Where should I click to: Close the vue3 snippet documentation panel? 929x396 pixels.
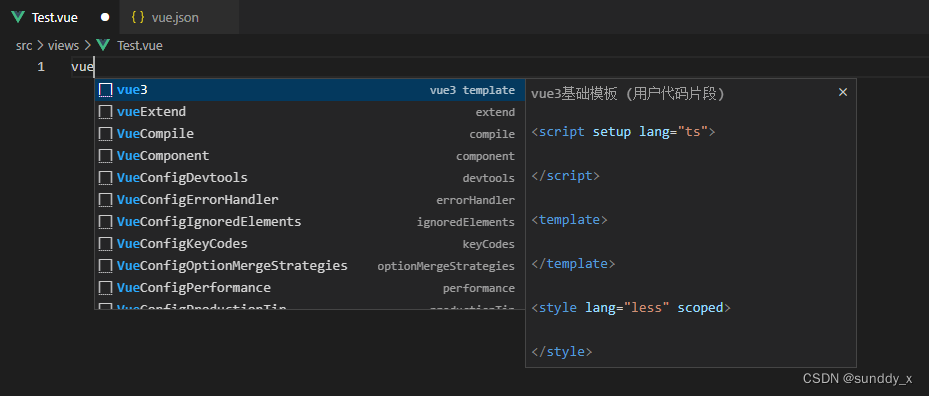pos(843,92)
